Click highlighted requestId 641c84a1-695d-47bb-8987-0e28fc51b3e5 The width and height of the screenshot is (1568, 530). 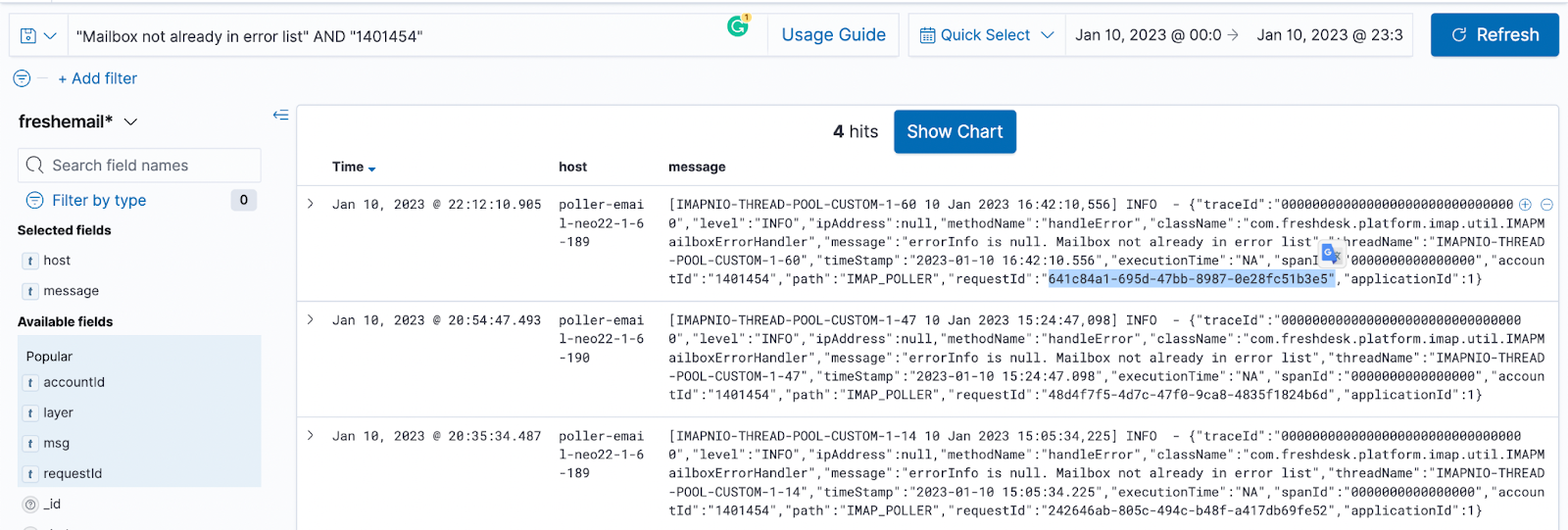pyautogui.click(x=1191, y=279)
